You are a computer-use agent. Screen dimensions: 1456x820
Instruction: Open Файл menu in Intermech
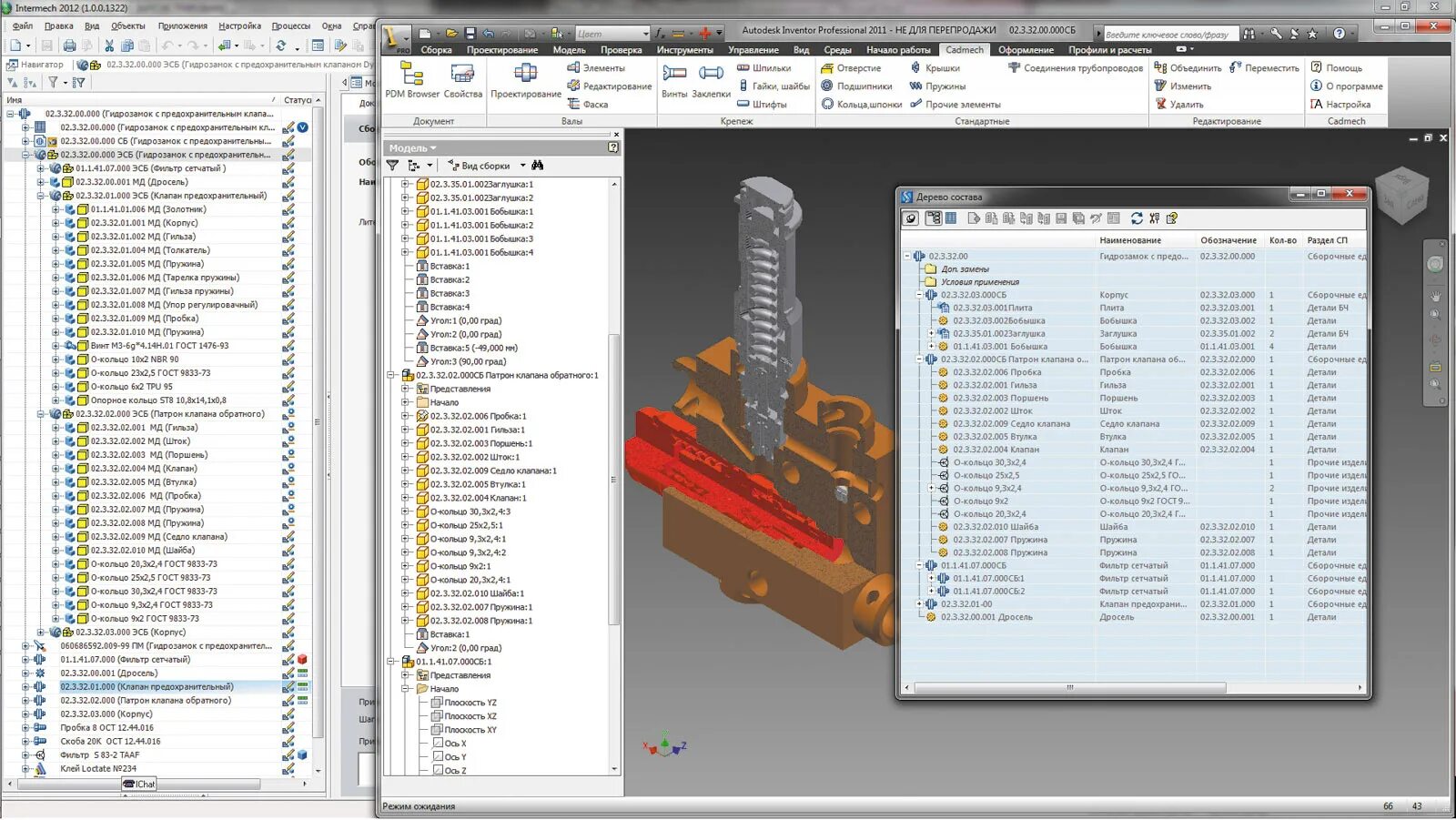(x=23, y=25)
